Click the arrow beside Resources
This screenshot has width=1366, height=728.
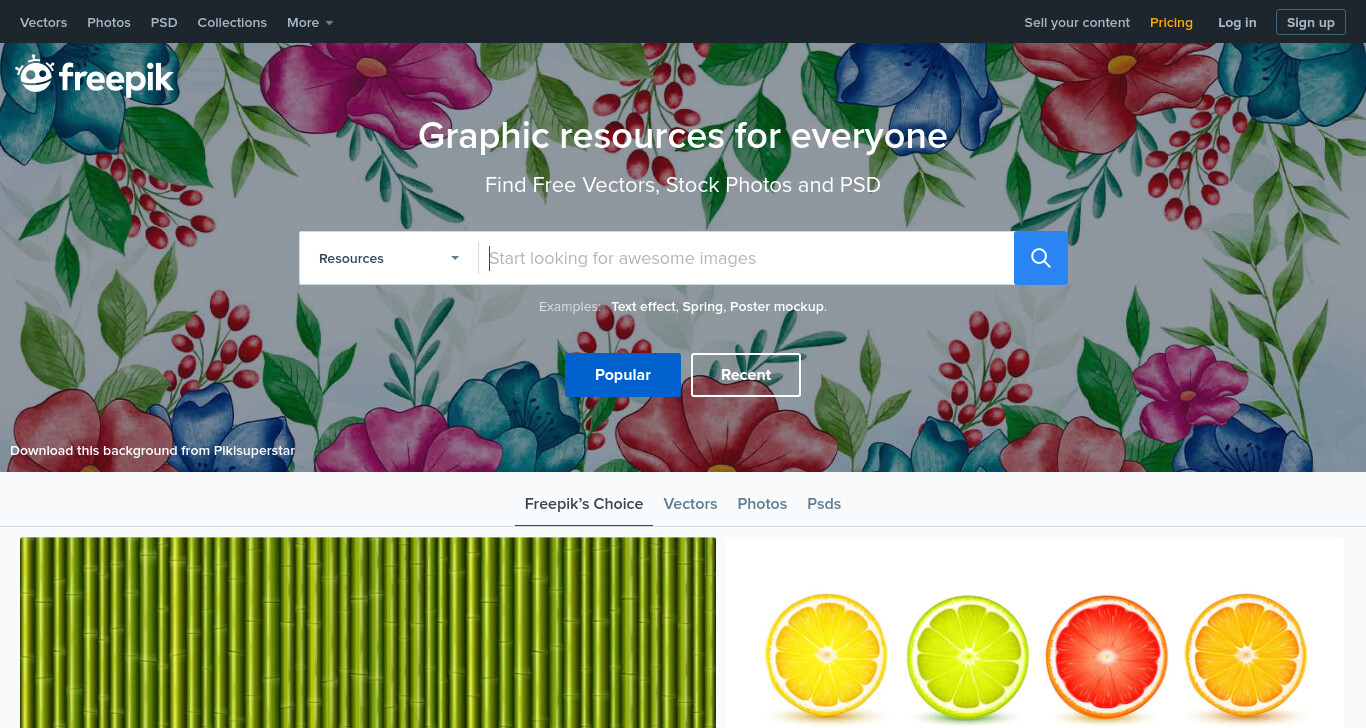click(x=455, y=258)
